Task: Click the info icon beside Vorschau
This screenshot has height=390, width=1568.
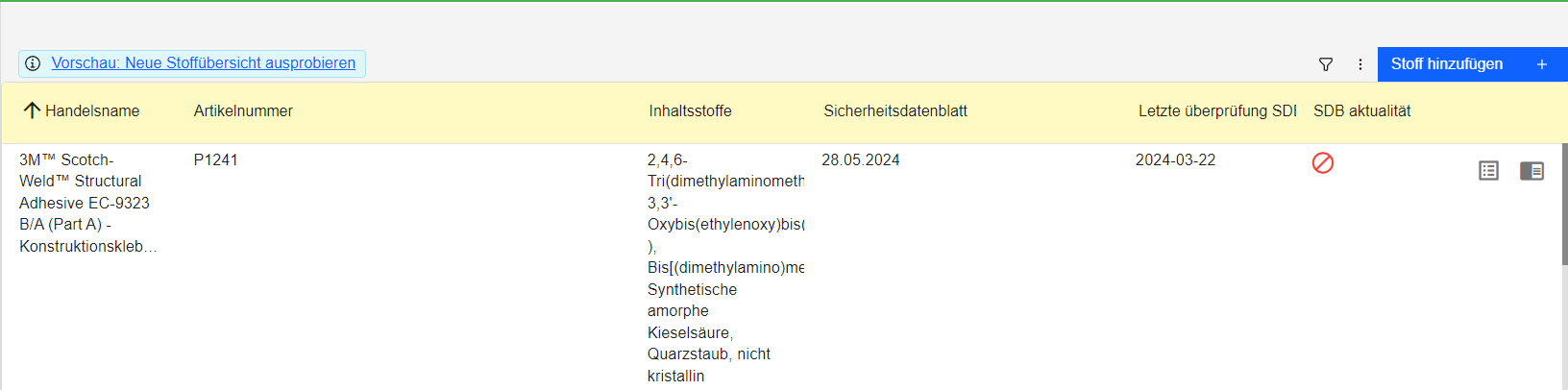Action: 33,63
